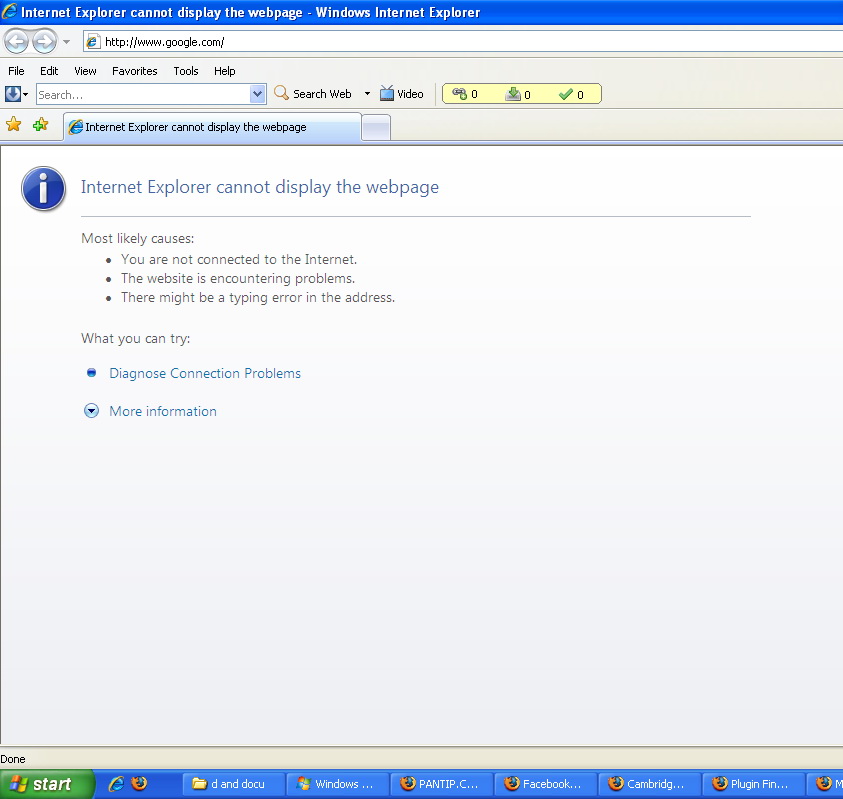The image size is (843, 799).
Task: Switch to the Plugin Fin... Firefox taskbar window
Action: coord(753,784)
